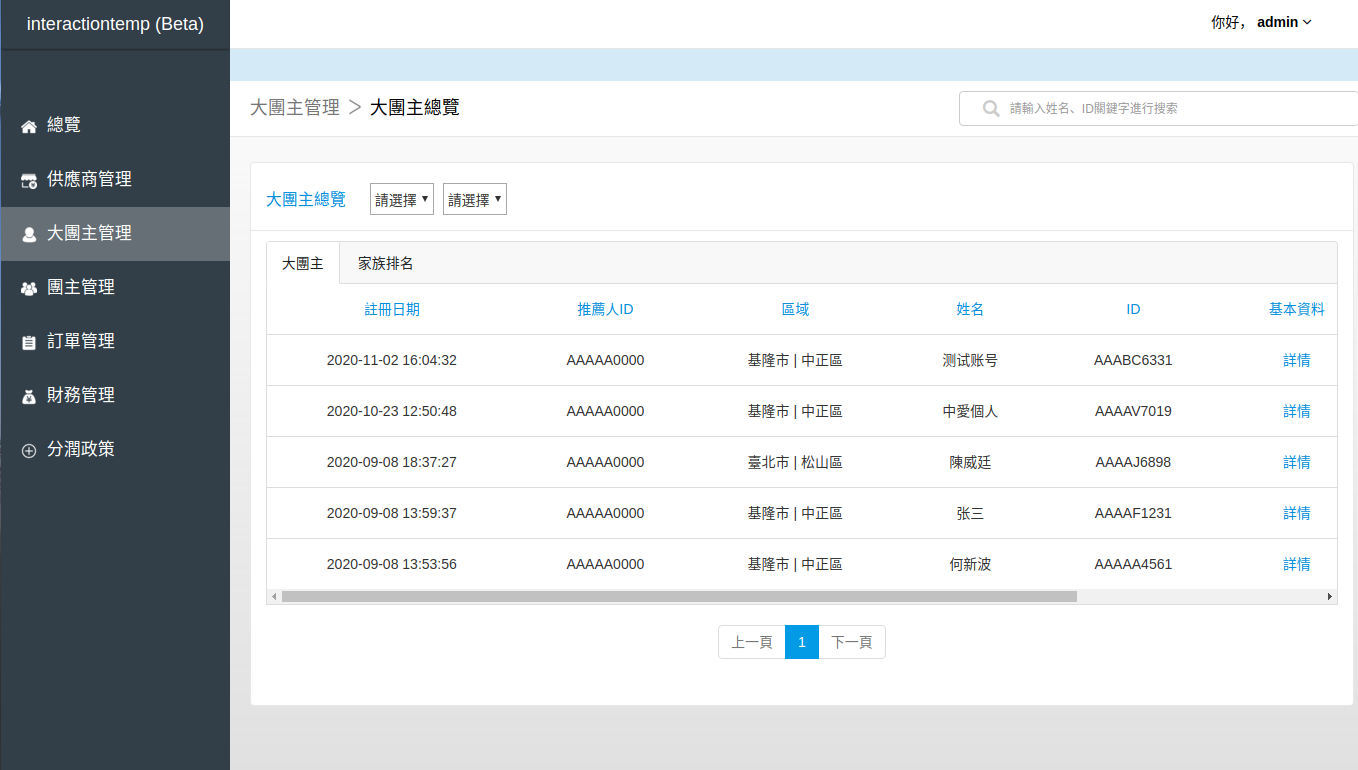Click the ID cell AAAAA4561
This screenshot has width=1358, height=770.
click(1133, 564)
